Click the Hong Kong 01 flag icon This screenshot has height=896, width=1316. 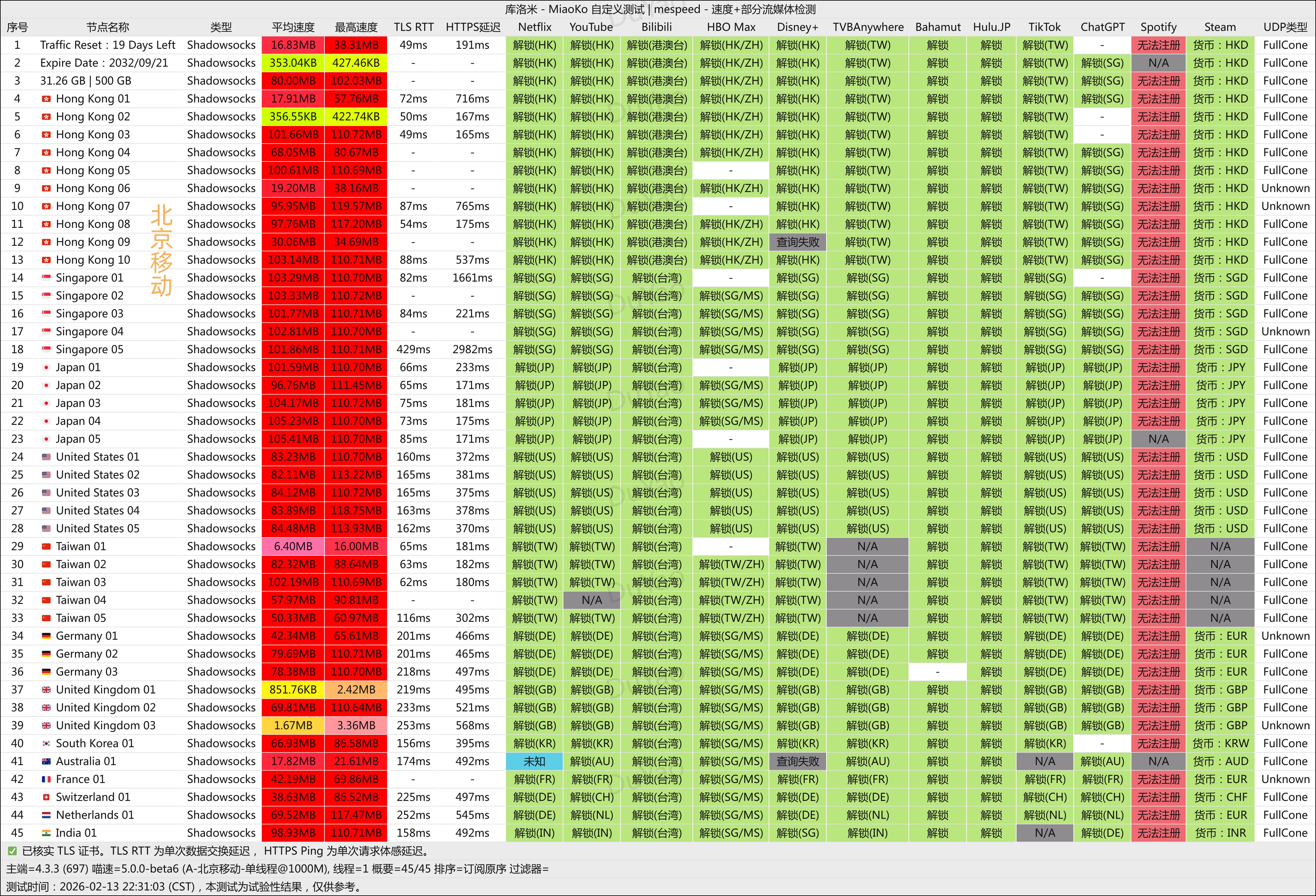[46, 99]
